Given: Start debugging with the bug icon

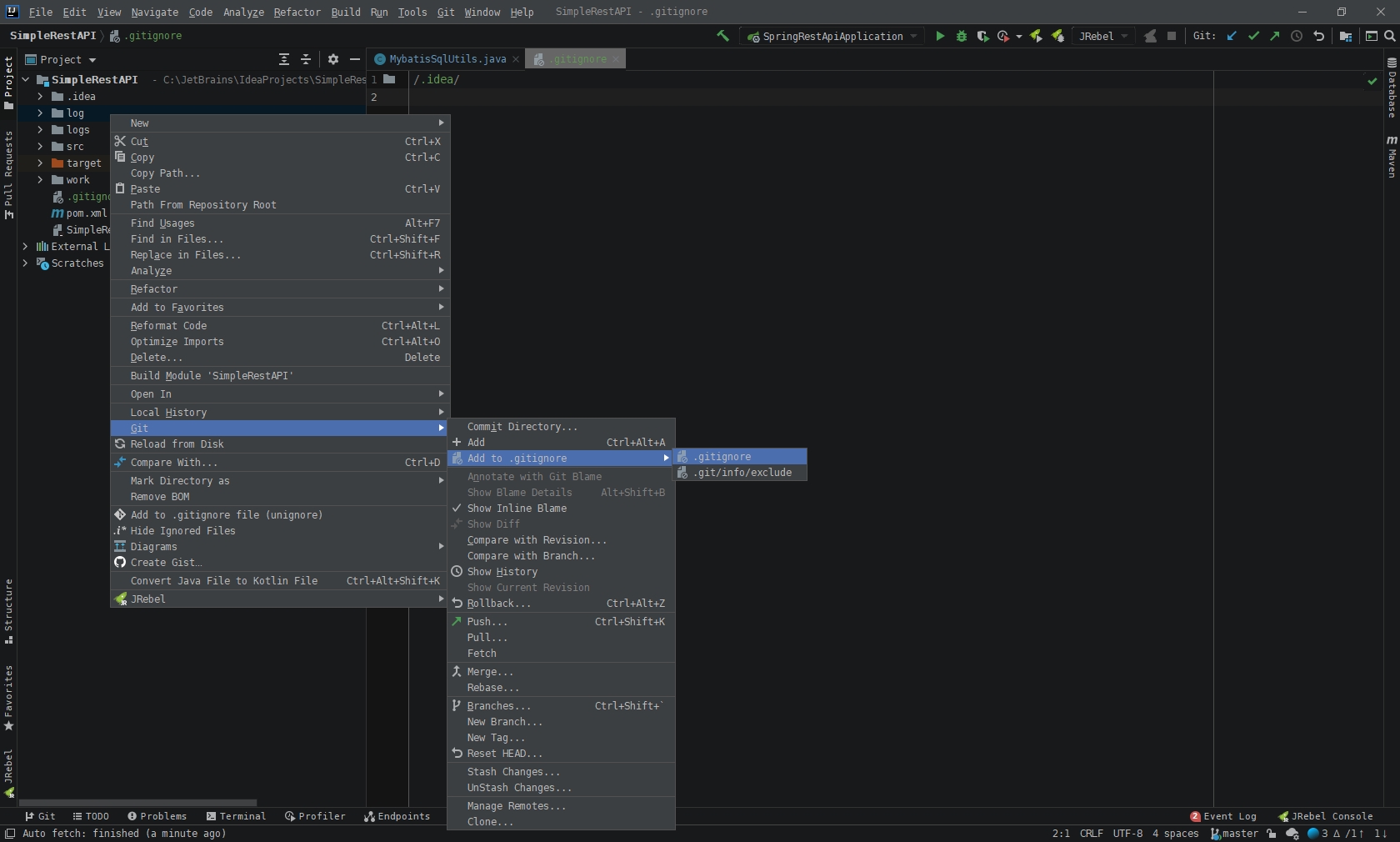Looking at the screenshot, I should click(x=961, y=36).
